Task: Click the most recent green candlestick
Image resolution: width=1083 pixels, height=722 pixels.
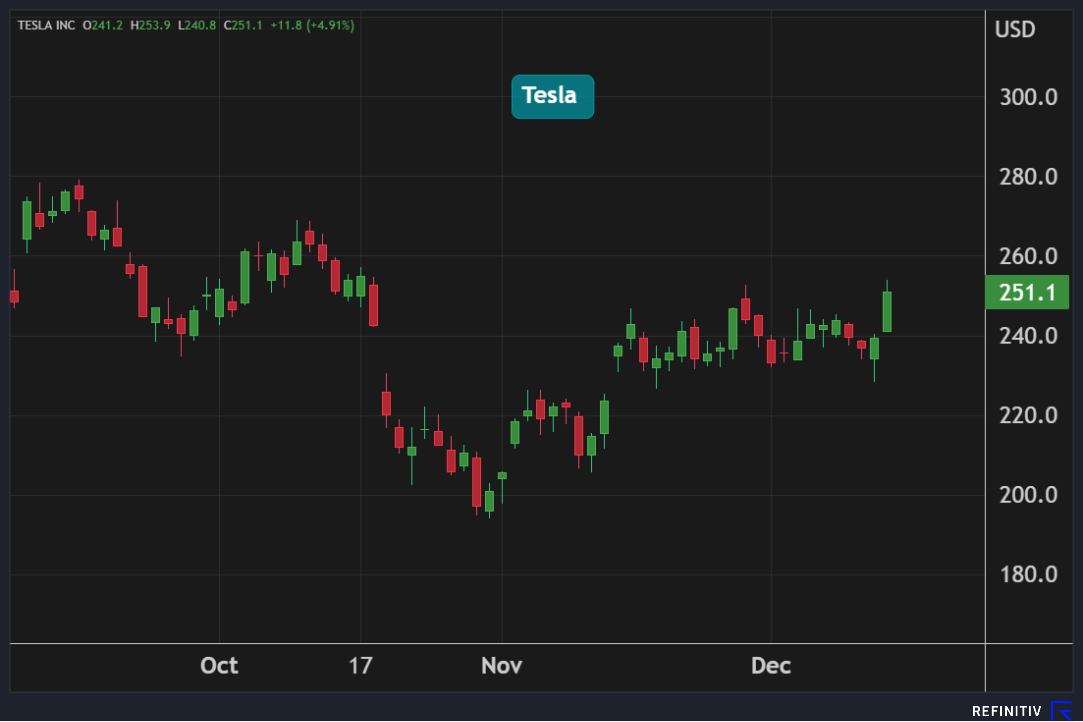Action: (887, 311)
